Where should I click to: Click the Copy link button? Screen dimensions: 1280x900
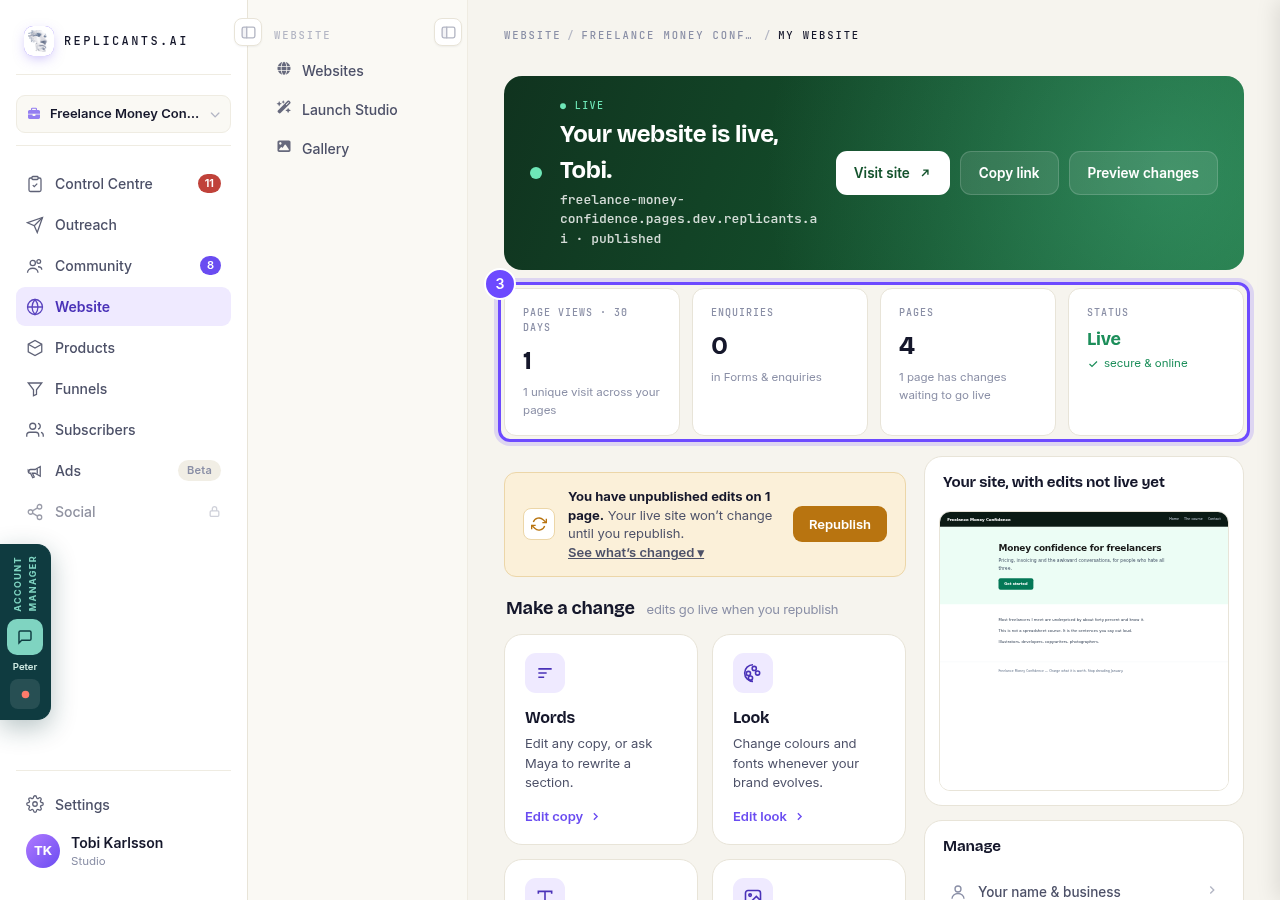click(1009, 173)
